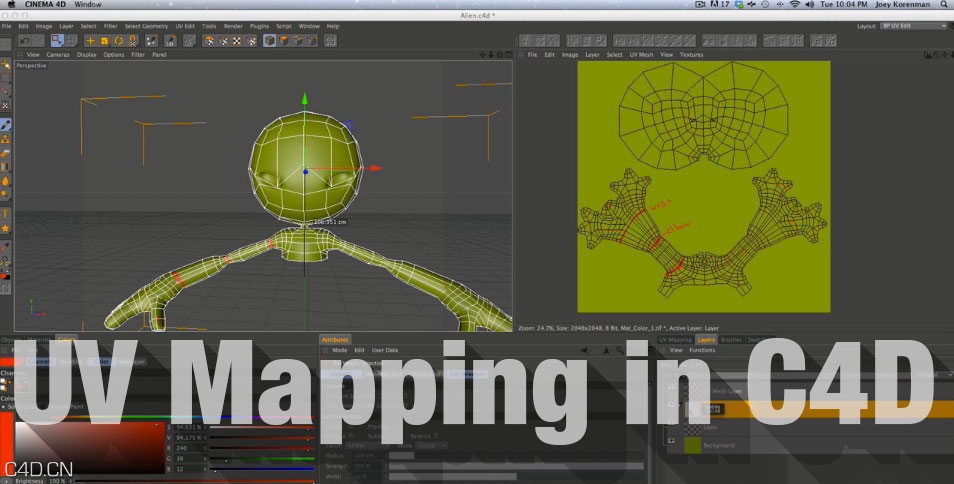Select the Clone stamp tool
Screen dimensions: 954x484
[5, 139]
